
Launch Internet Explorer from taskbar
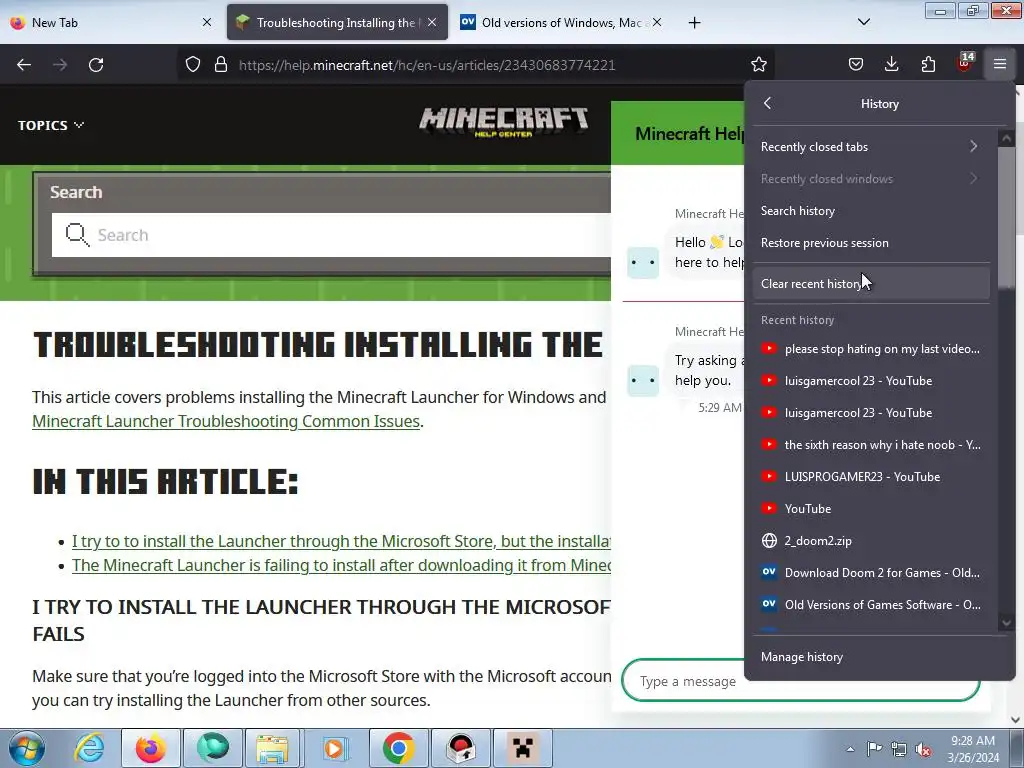[89, 748]
